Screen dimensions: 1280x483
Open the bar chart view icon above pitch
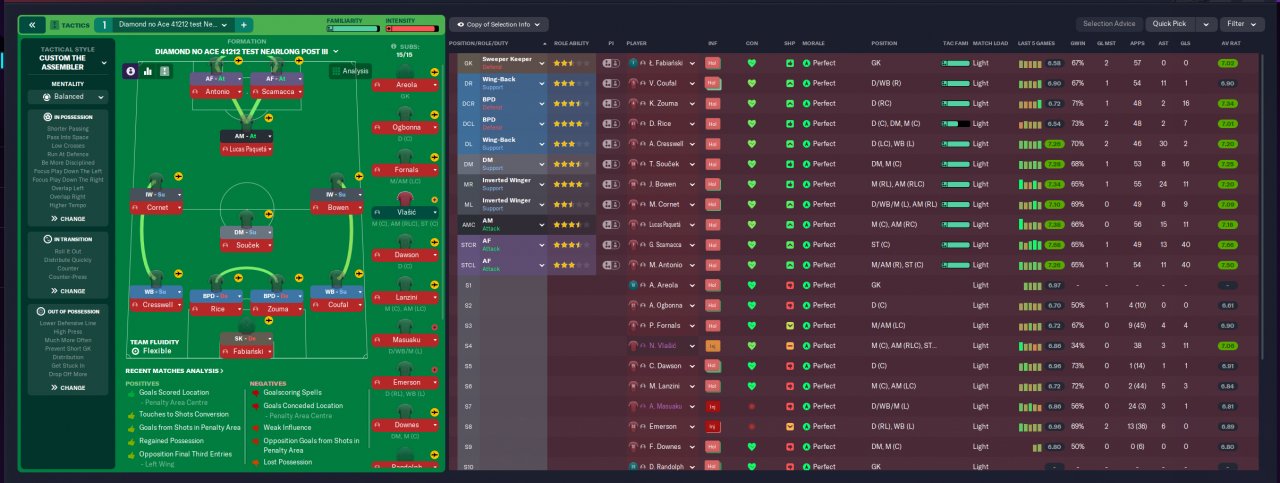(148, 71)
